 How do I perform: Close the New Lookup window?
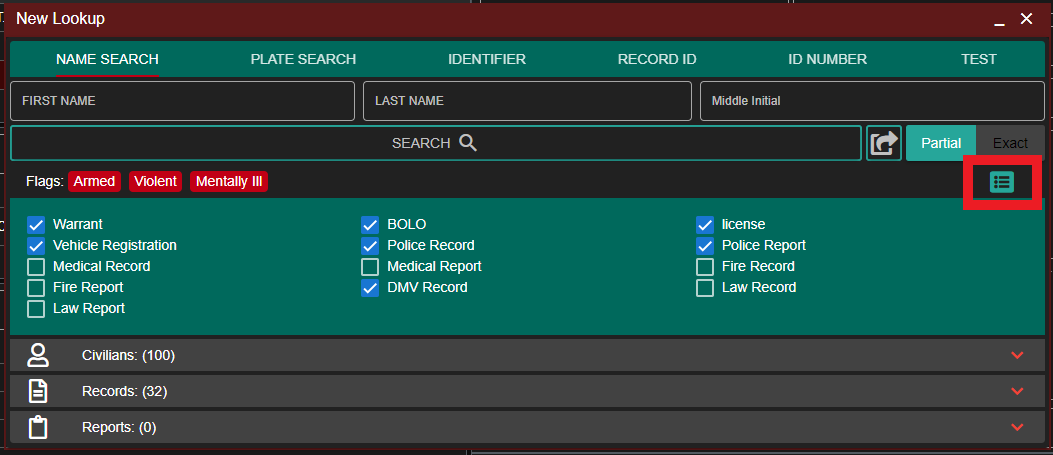[x=1026, y=19]
